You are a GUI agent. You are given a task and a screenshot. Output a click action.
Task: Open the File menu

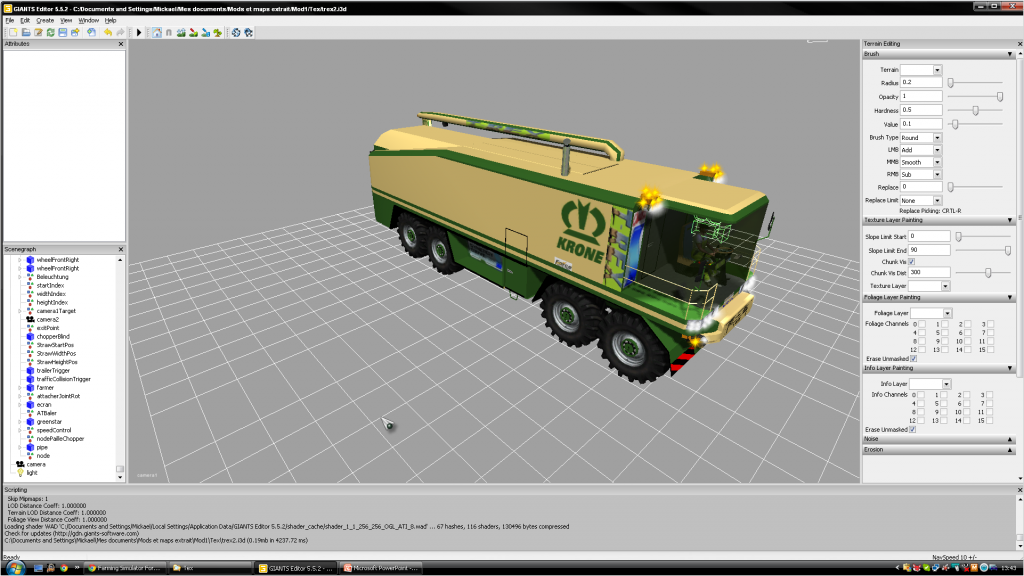[x=10, y=20]
